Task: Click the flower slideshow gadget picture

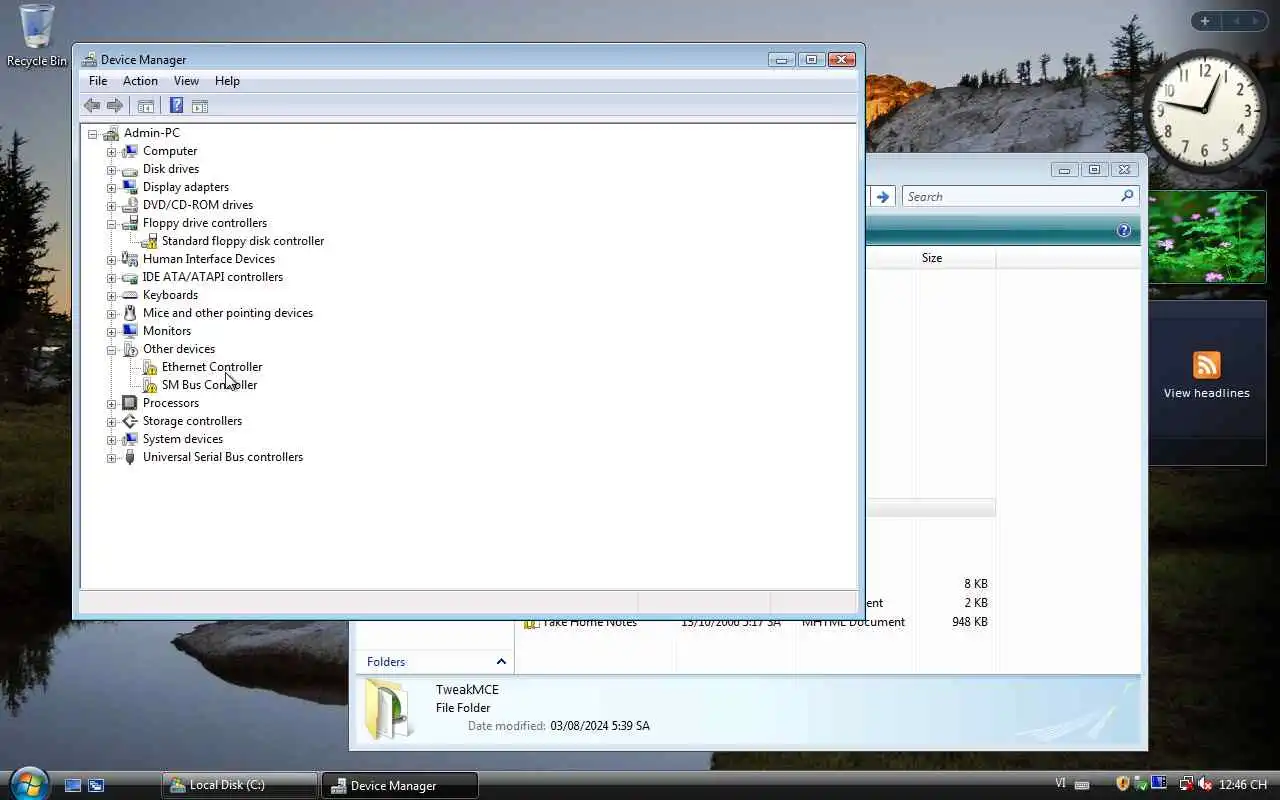Action: pyautogui.click(x=1207, y=236)
